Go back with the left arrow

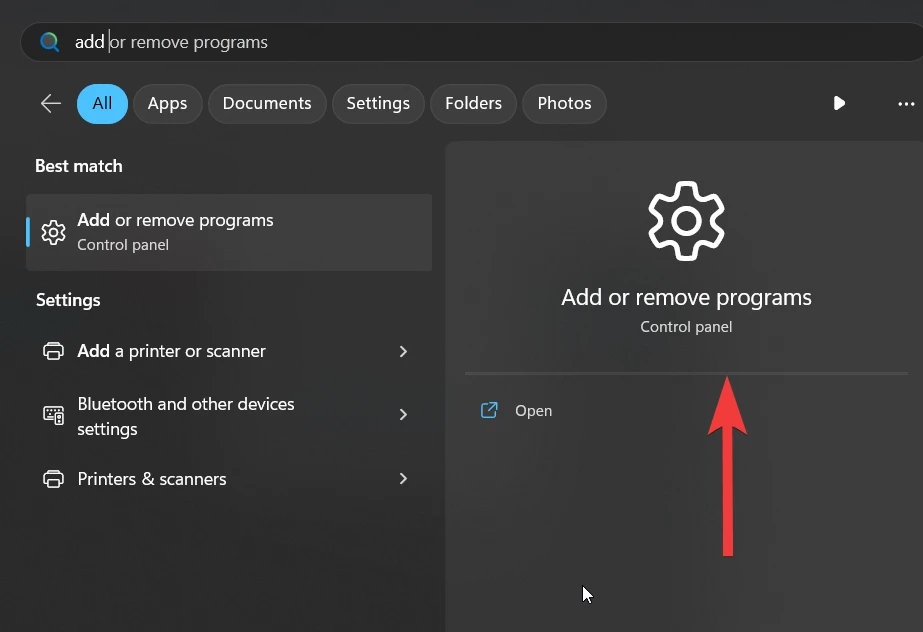coord(51,104)
